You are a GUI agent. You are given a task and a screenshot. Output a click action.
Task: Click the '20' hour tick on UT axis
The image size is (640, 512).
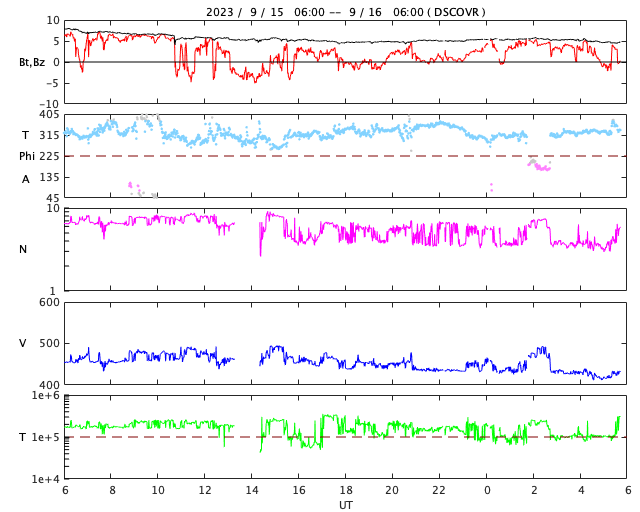pyautogui.click(x=392, y=490)
